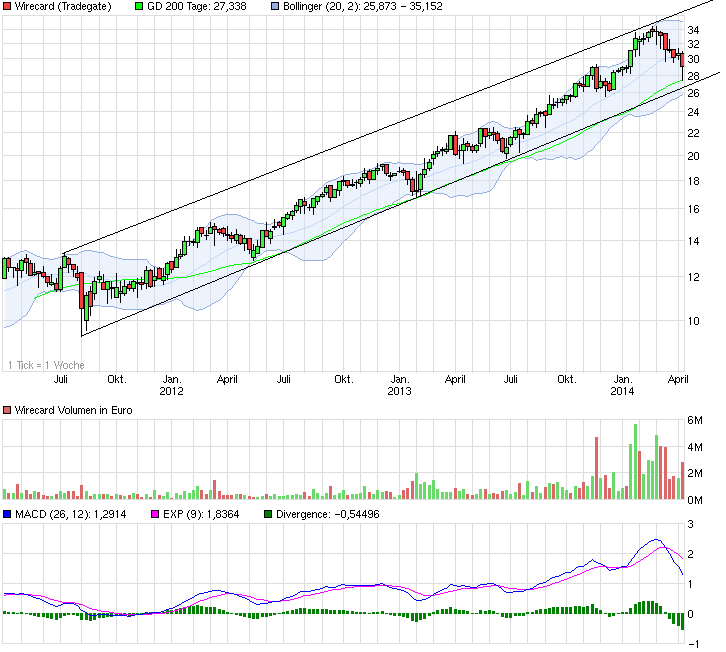Click the '1 Tick = 1 Woche' note
This screenshot has width=726, height=652.
(x=46, y=365)
